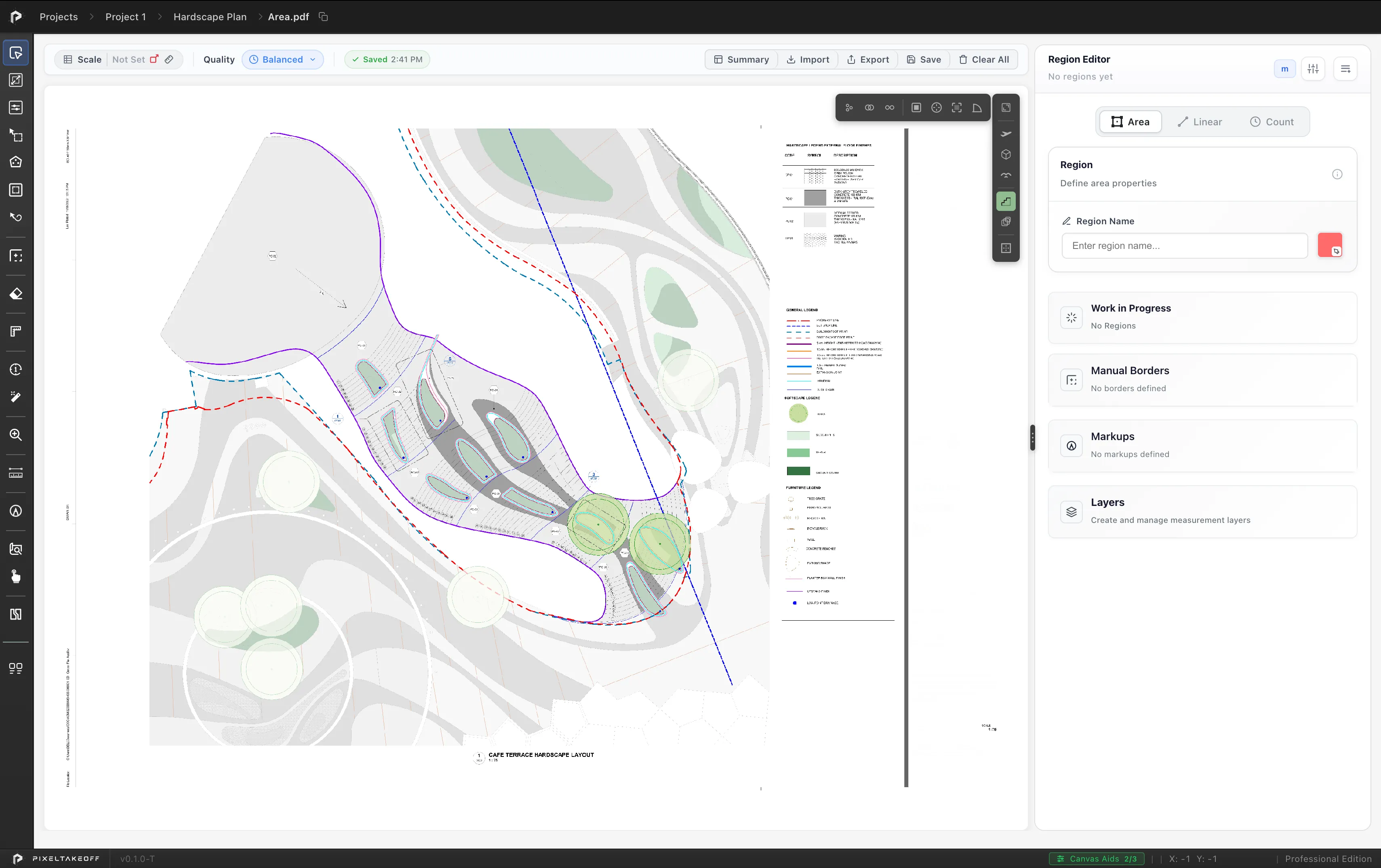
Task: Click the red Not Set scale indicator icon
Action: coord(154,59)
